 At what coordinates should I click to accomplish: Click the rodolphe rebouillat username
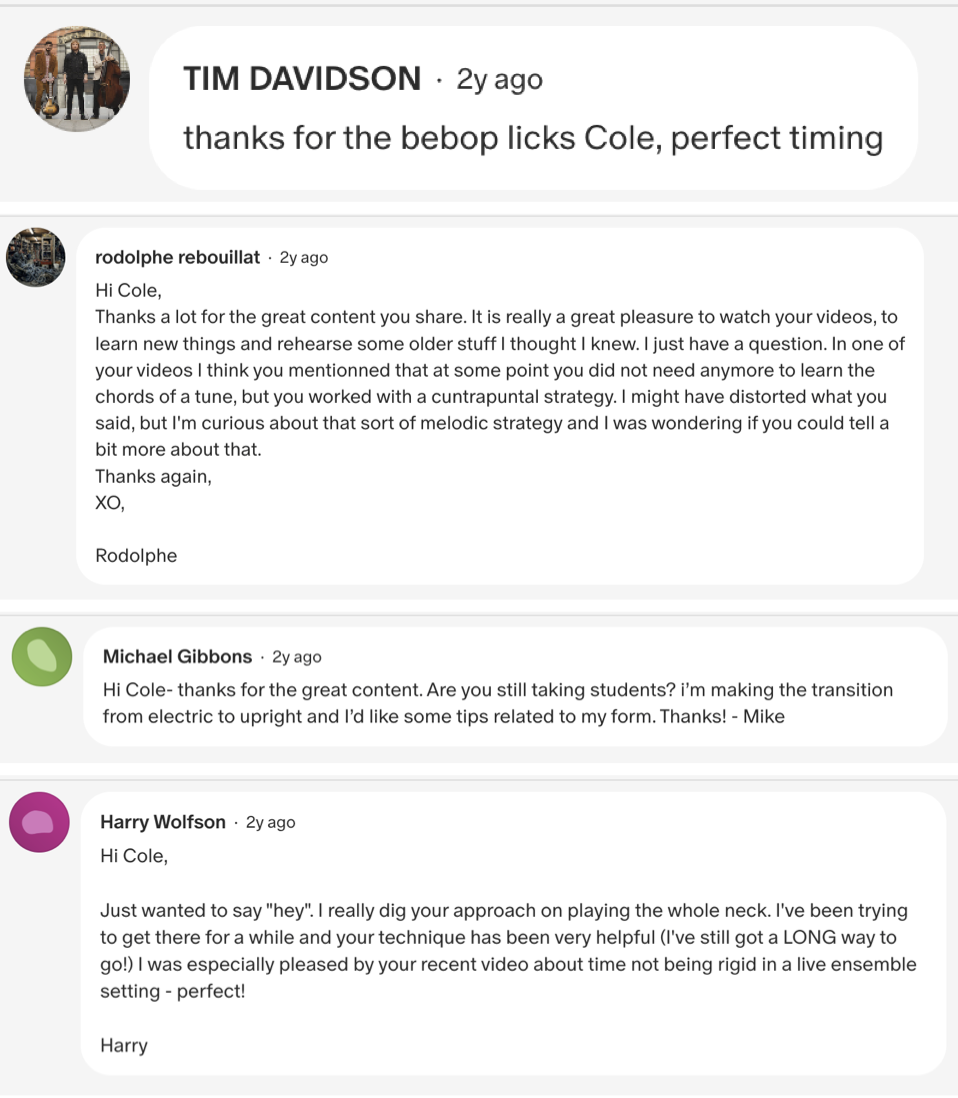pos(177,257)
